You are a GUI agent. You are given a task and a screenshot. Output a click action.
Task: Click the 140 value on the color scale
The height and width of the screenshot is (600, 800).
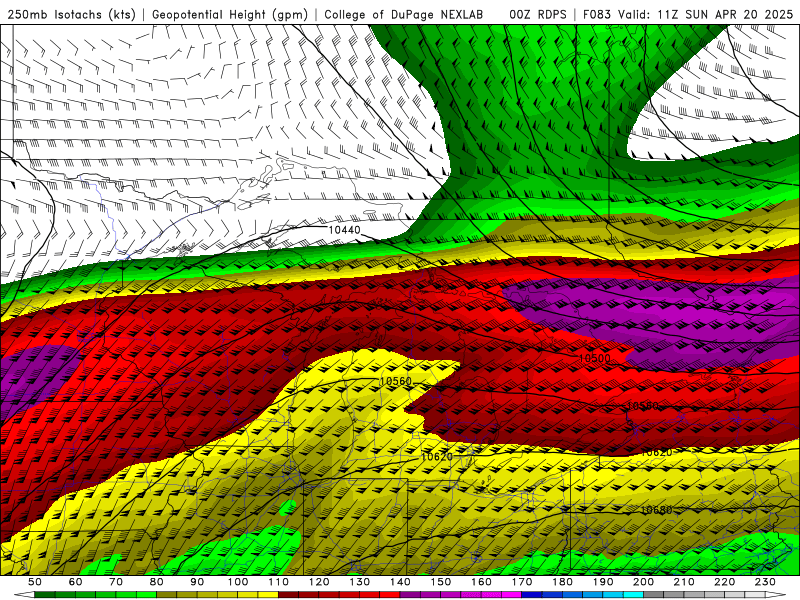coord(400,582)
